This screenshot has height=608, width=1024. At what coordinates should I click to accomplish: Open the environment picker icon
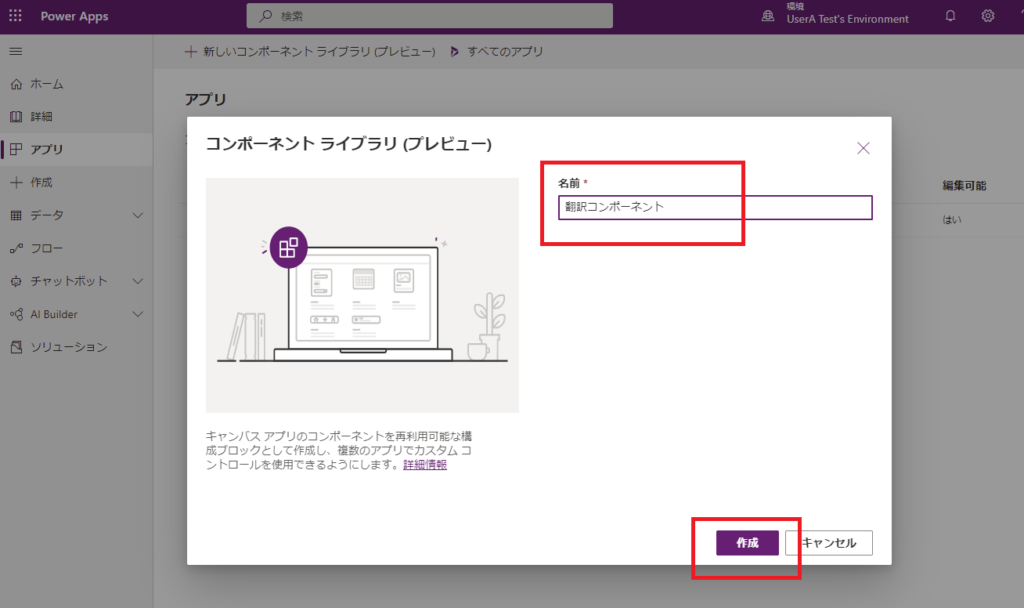pyautogui.click(x=768, y=16)
